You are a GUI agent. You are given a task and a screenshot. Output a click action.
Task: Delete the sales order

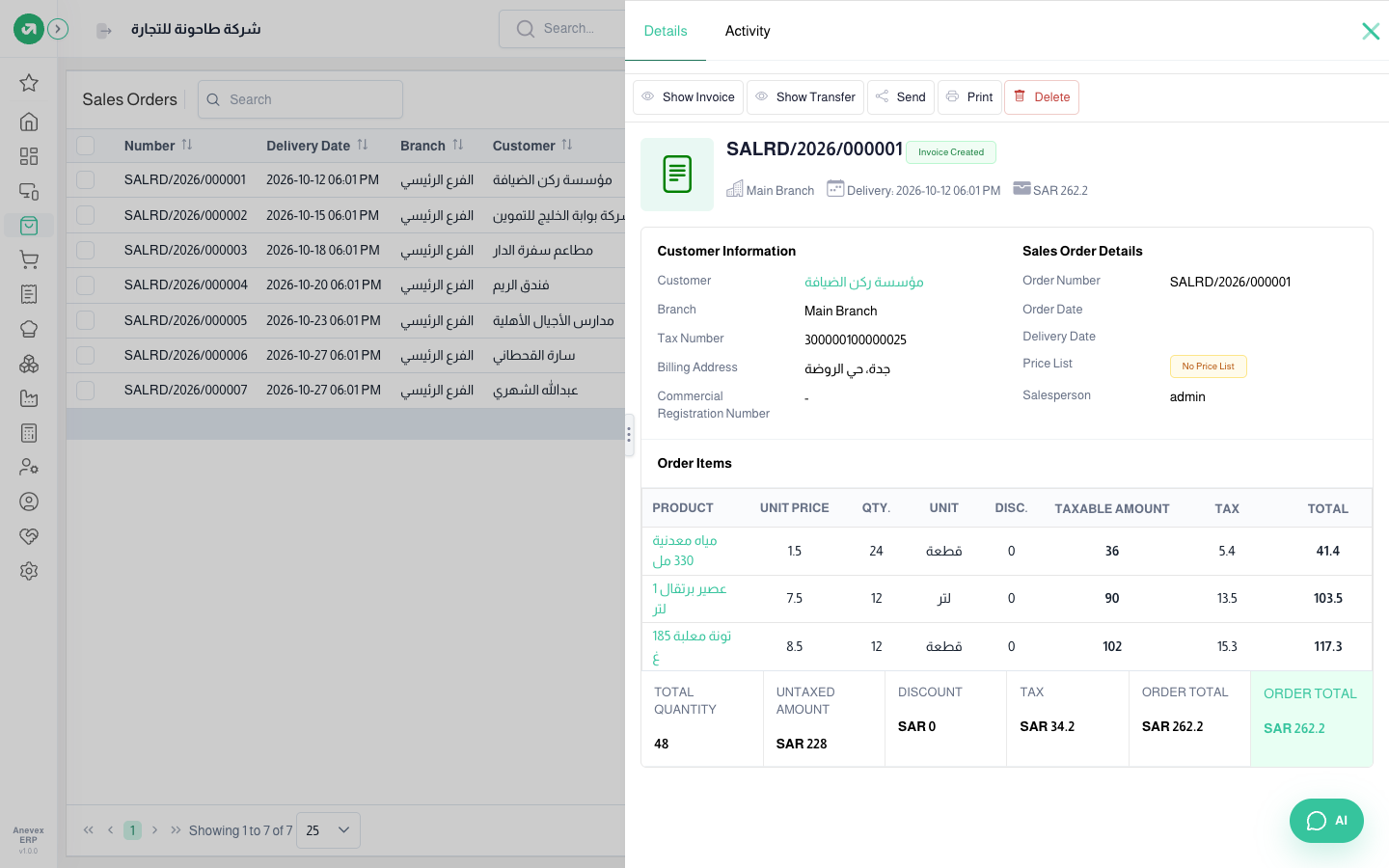tap(1042, 97)
